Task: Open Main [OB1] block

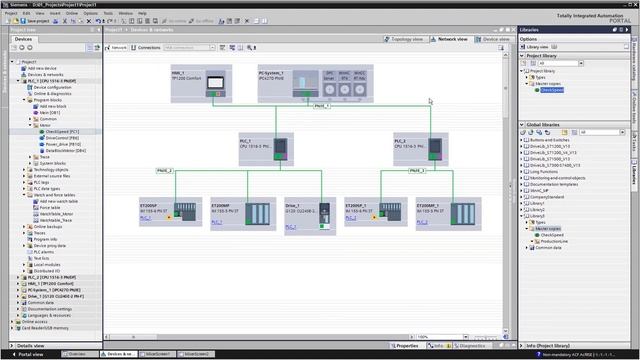Action: pyautogui.click(x=50, y=113)
